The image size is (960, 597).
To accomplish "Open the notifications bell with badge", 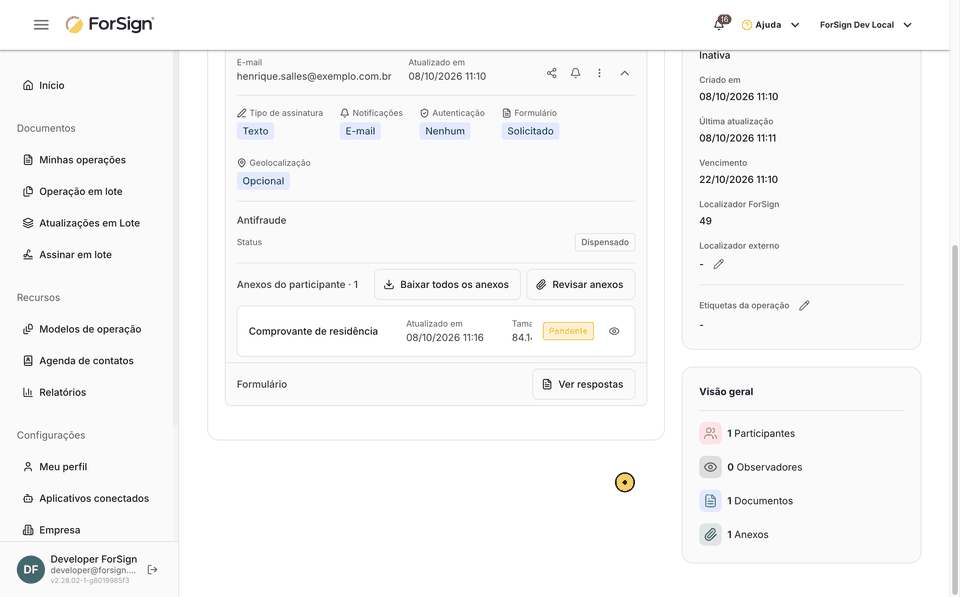I will point(719,24).
